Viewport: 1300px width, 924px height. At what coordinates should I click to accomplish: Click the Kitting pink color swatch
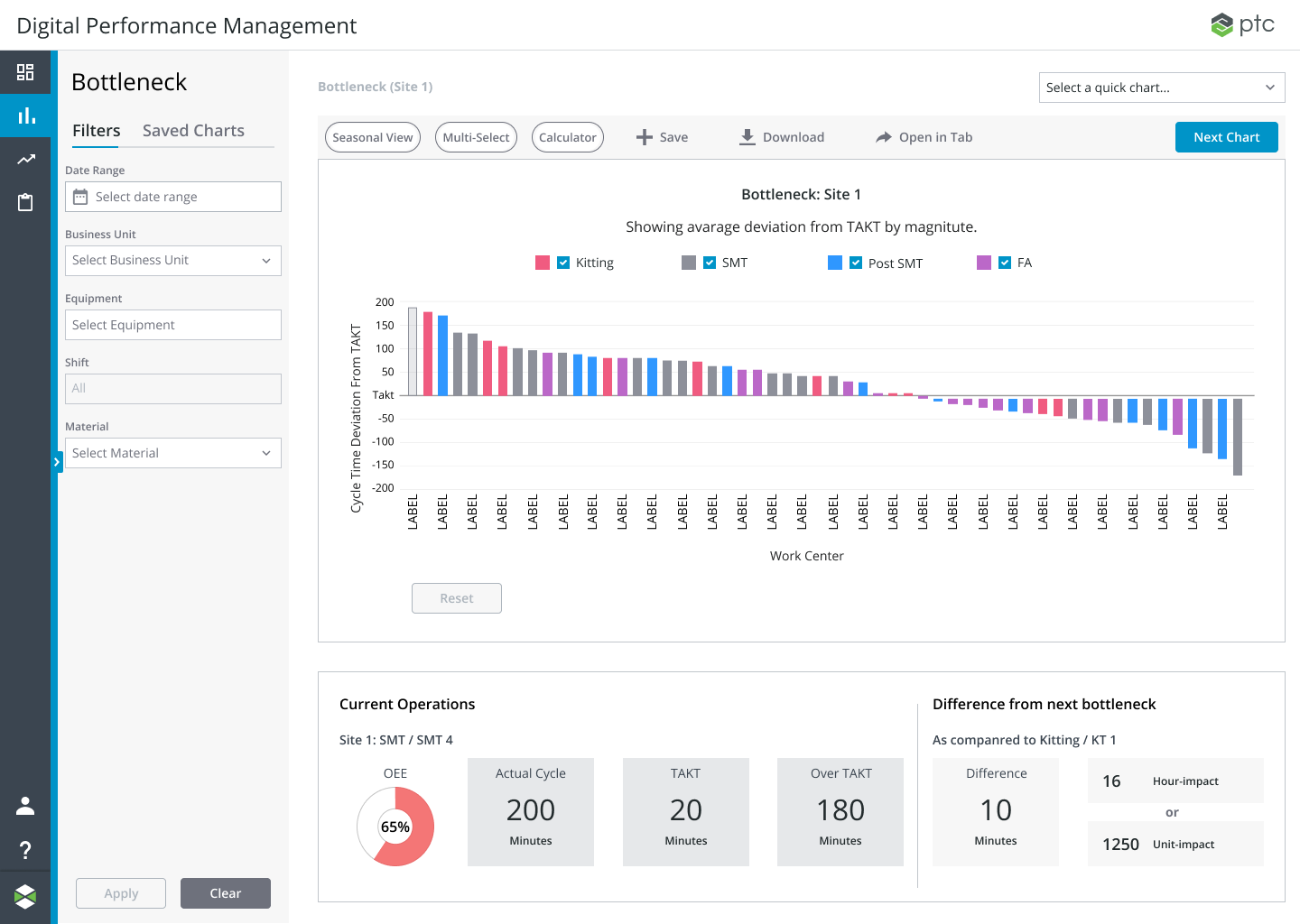click(x=543, y=263)
